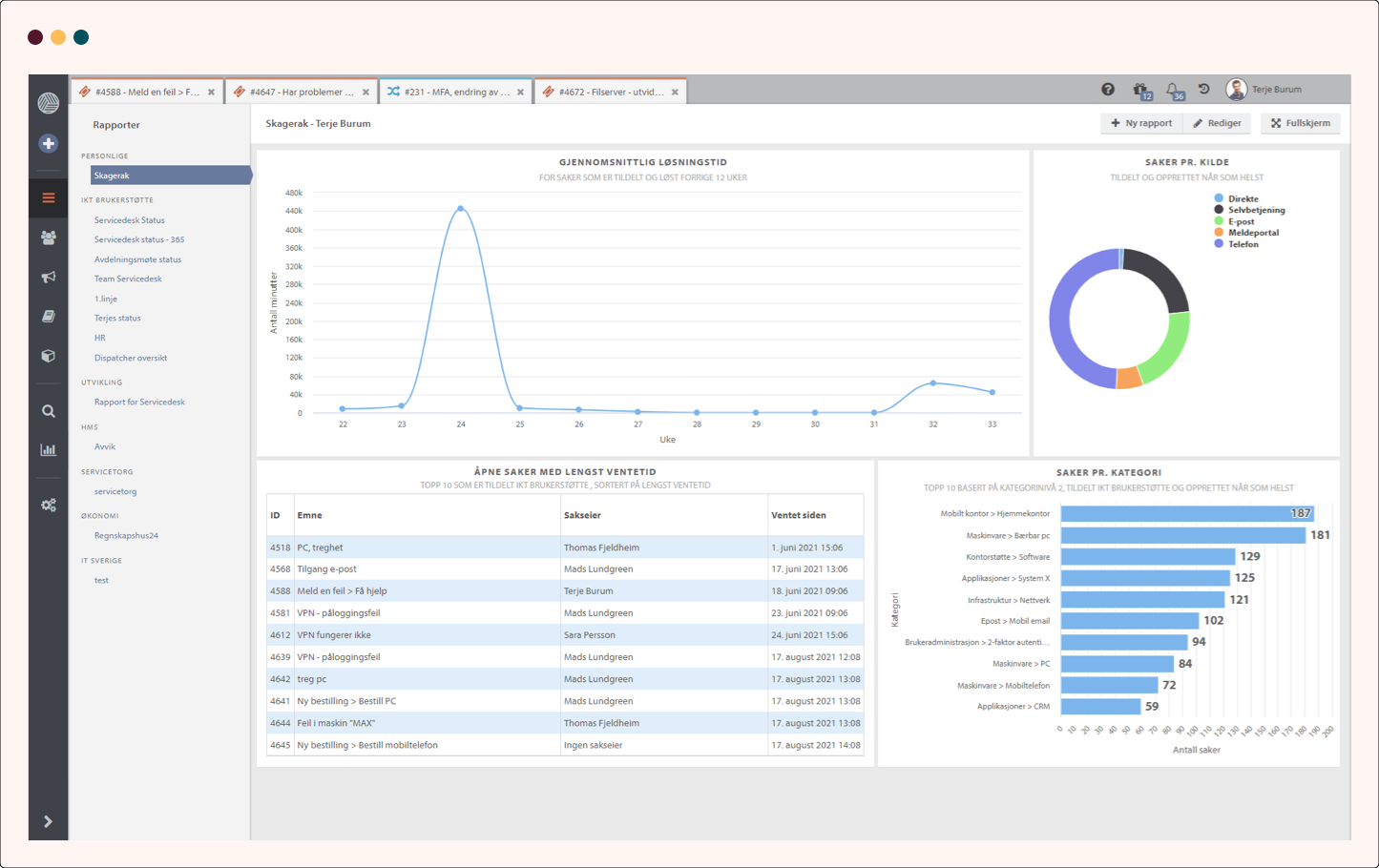Expand the left sidebar with chevron arrow
The image size is (1379, 868).
[48, 821]
